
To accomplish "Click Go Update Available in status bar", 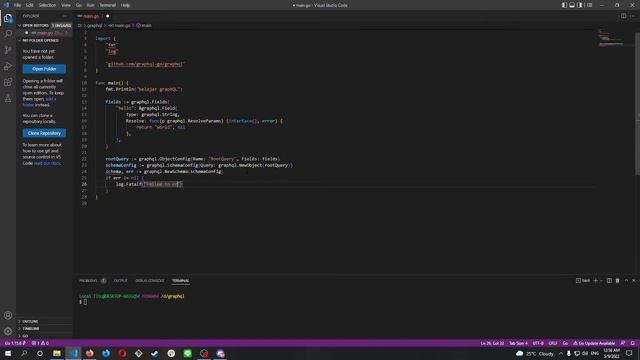I will coord(594,343).
